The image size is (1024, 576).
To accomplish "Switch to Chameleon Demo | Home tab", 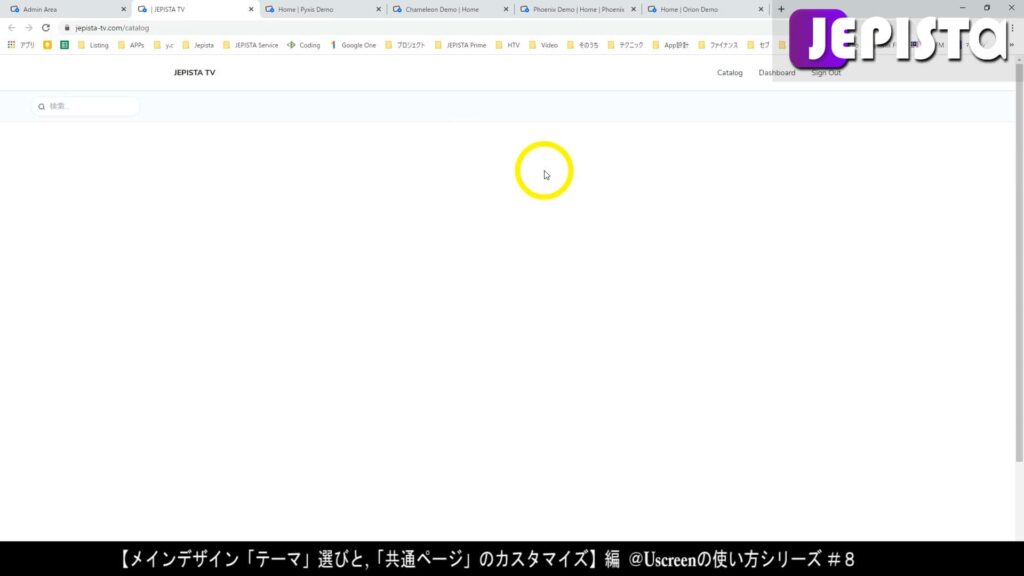I will tap(449, 9).
